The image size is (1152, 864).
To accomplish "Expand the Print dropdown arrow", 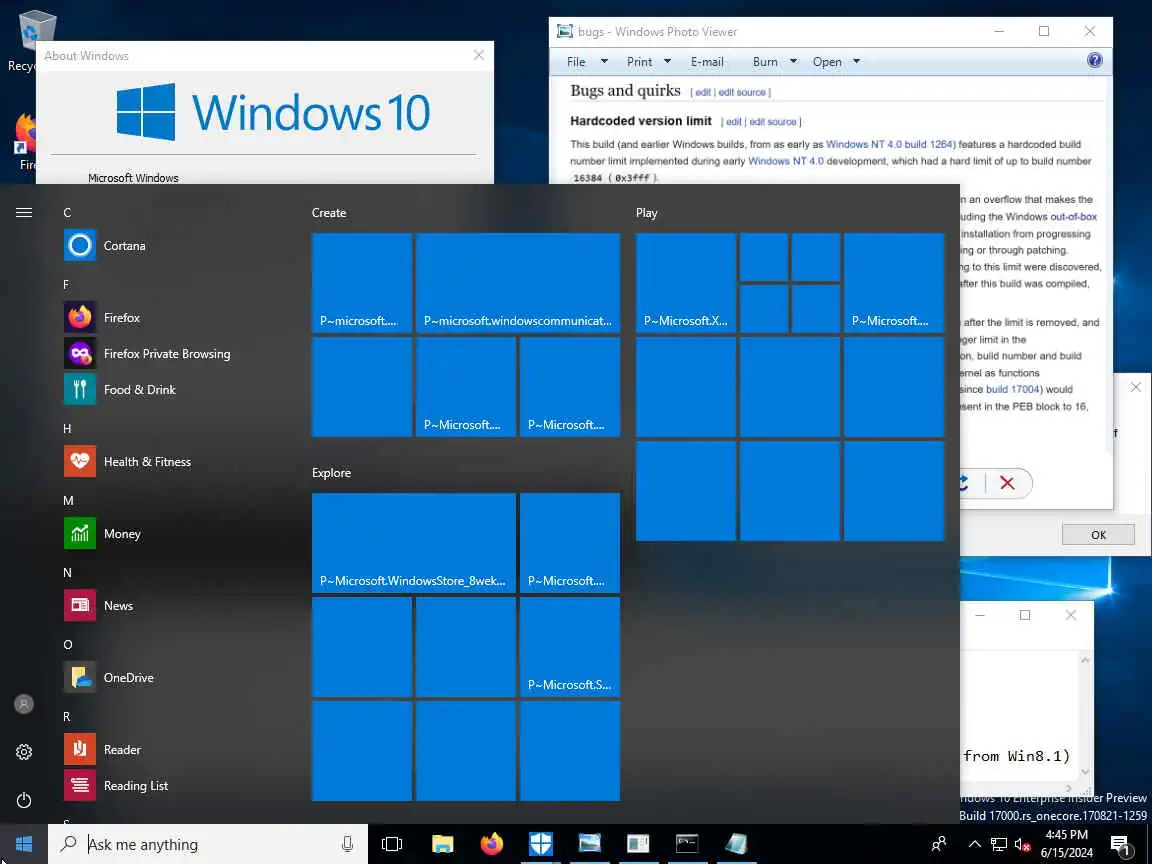I will point(667,62).
